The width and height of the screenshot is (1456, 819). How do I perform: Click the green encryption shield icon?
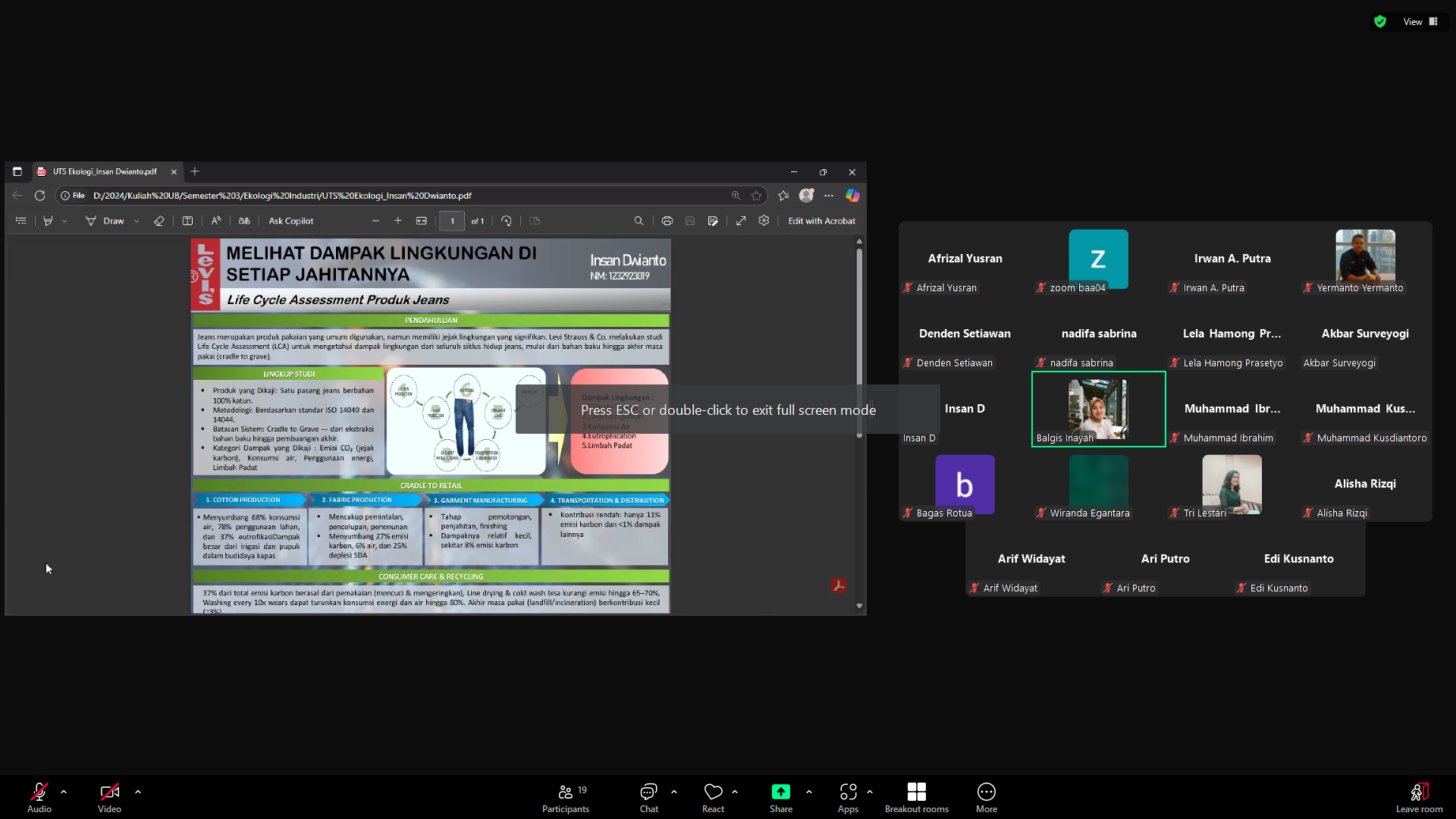[x=1380, y=22]
